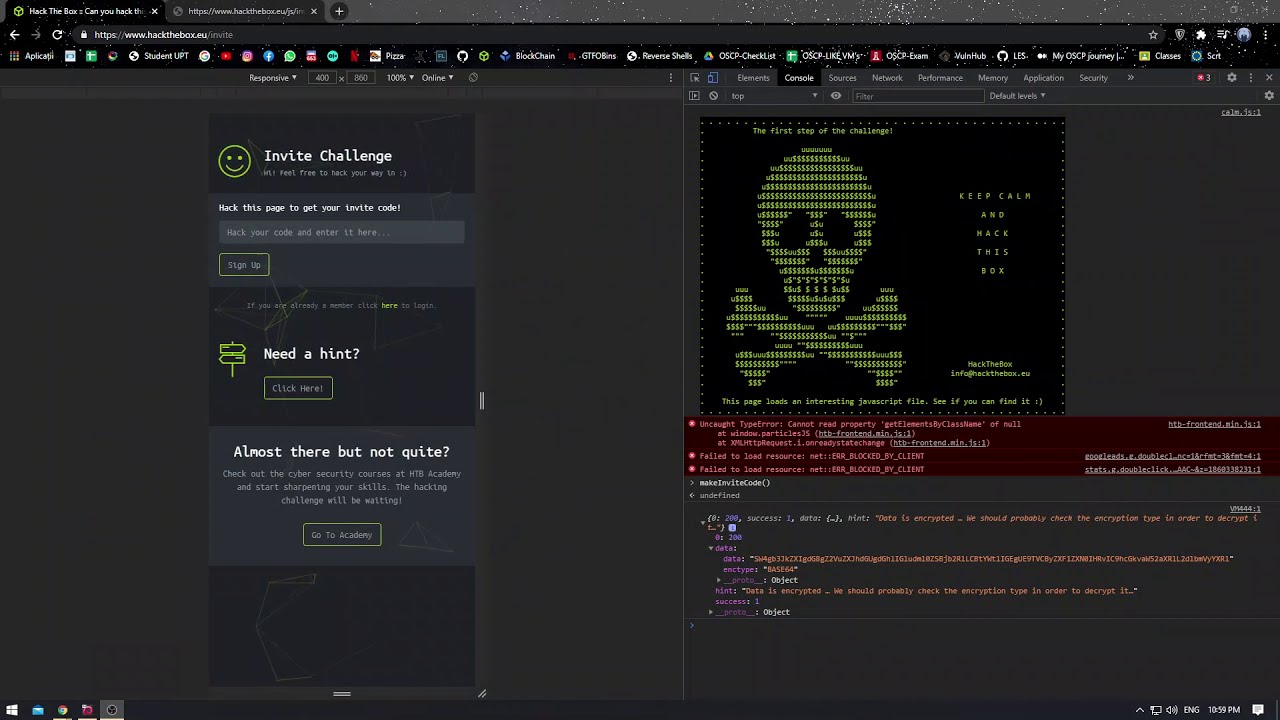Open the calm.js:1 source link
This screenshot has width=1280, height=720.
coord(1241,112)
